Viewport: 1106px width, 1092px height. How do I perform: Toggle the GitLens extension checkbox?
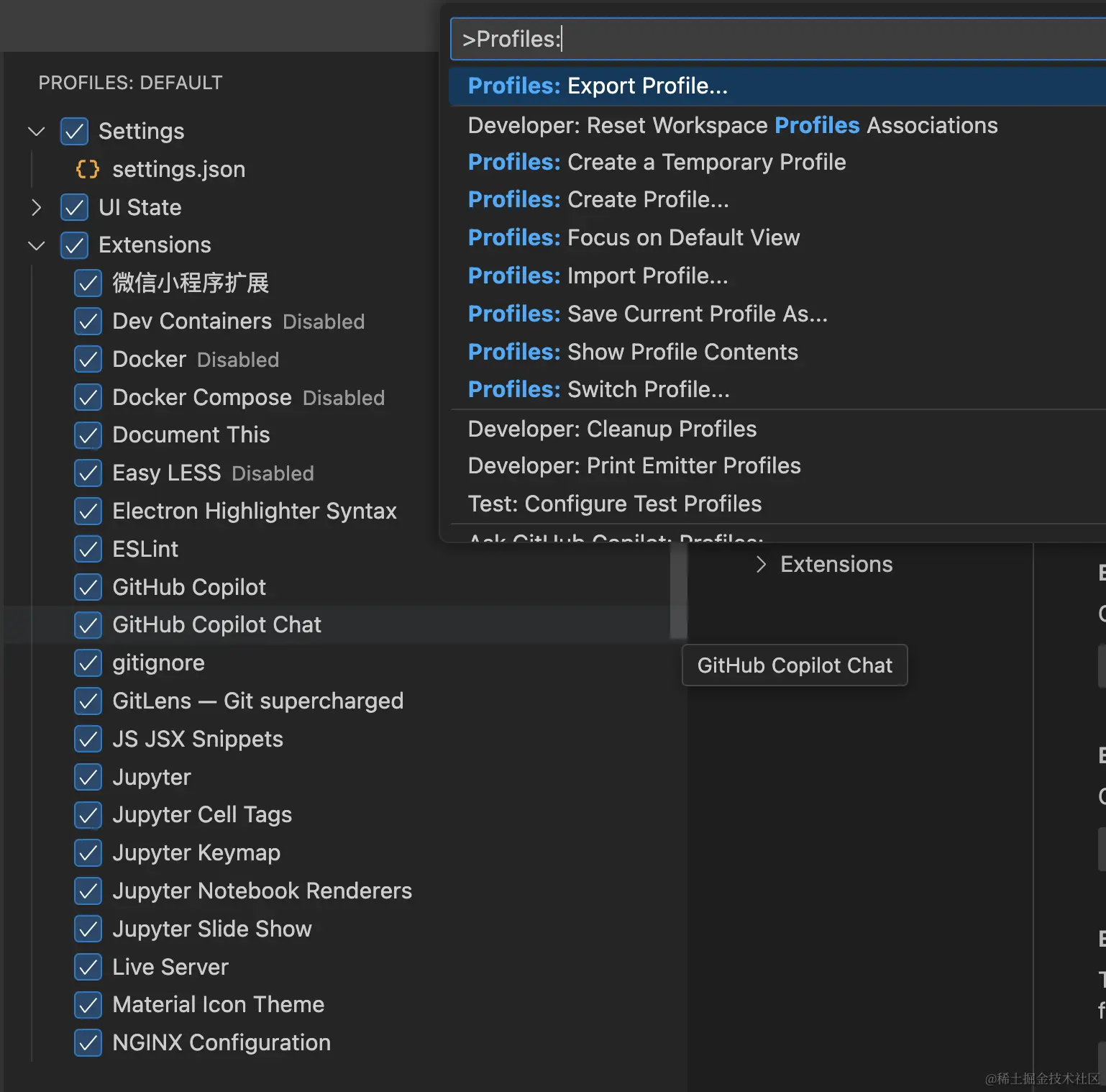88,701
